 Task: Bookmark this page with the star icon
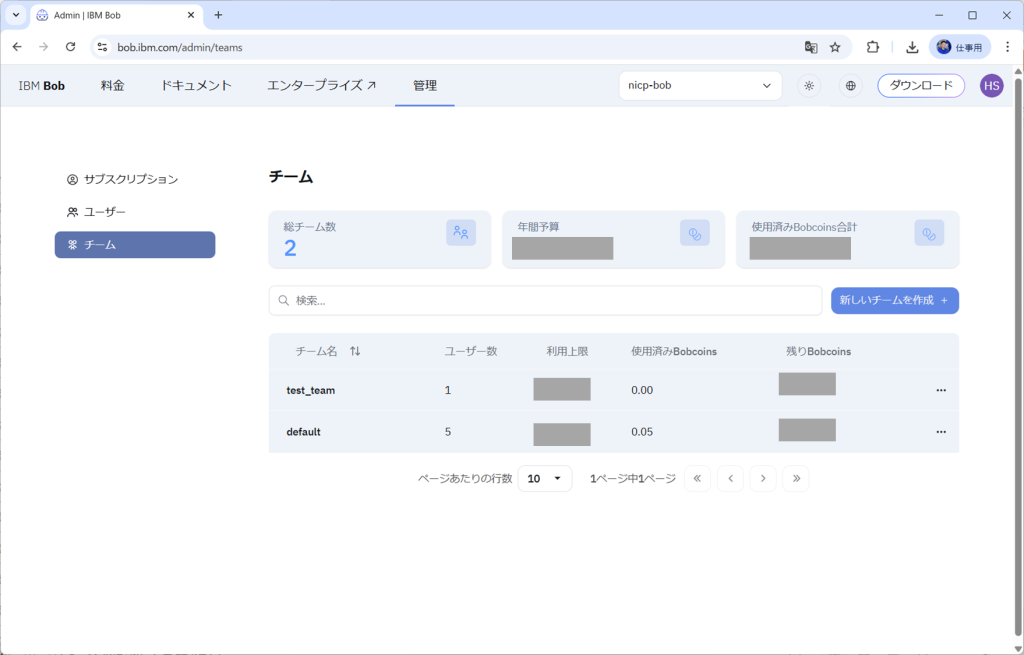pyautogui.click(x=835, y=47)
